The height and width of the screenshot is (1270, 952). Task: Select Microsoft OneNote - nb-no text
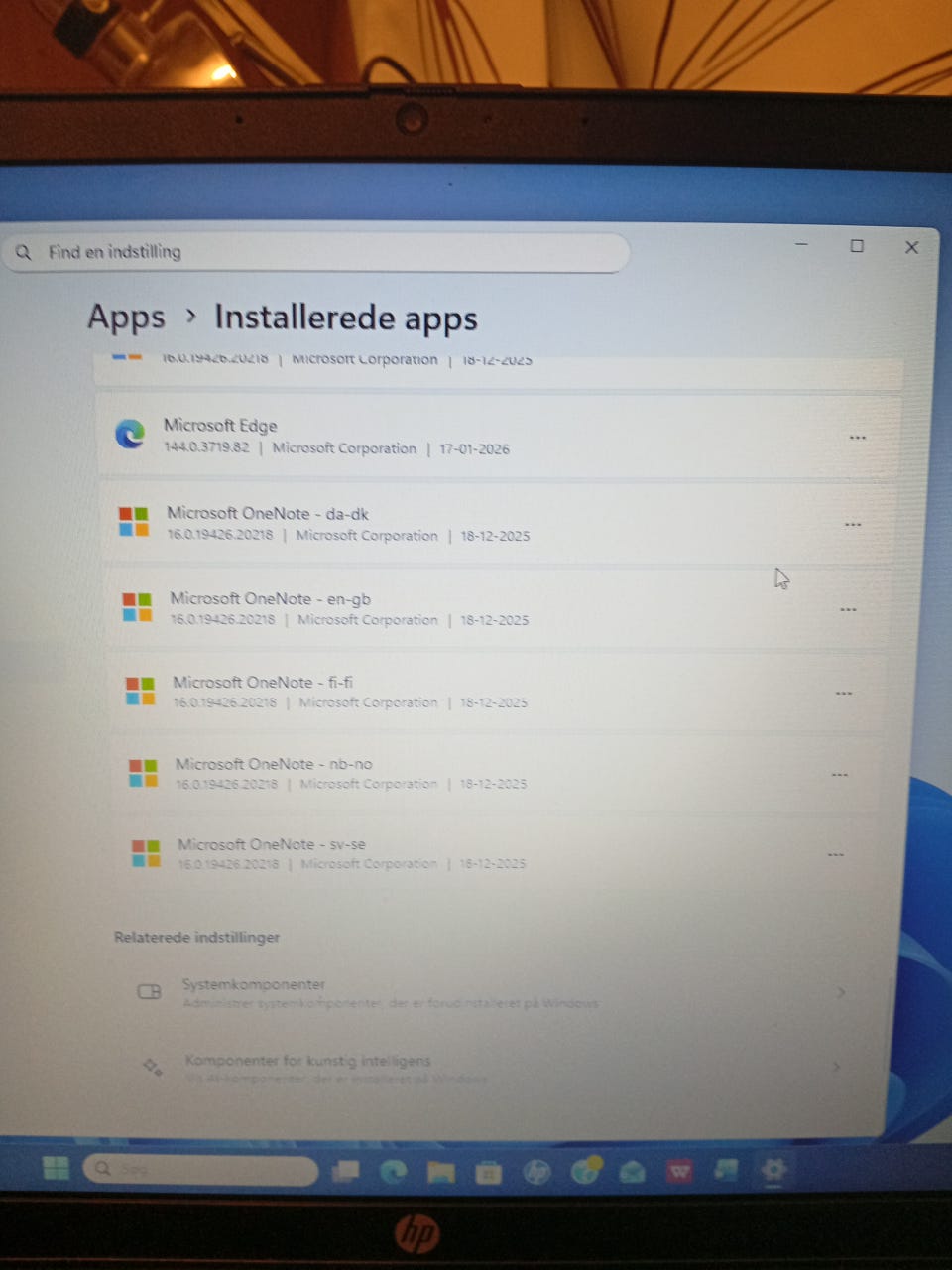click(274, 764)
